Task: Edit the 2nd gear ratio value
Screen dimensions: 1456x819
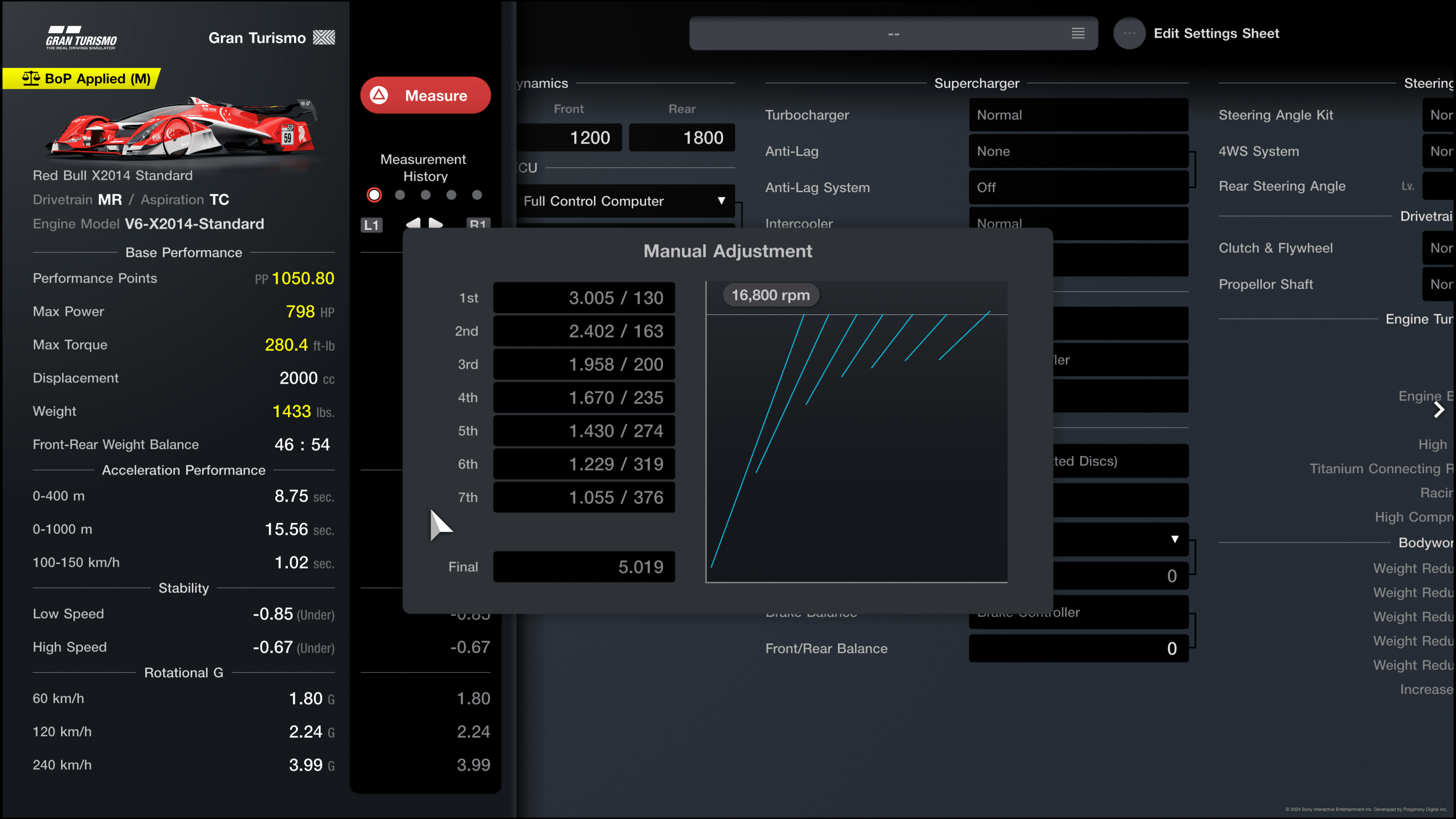Action: point(584,331)
